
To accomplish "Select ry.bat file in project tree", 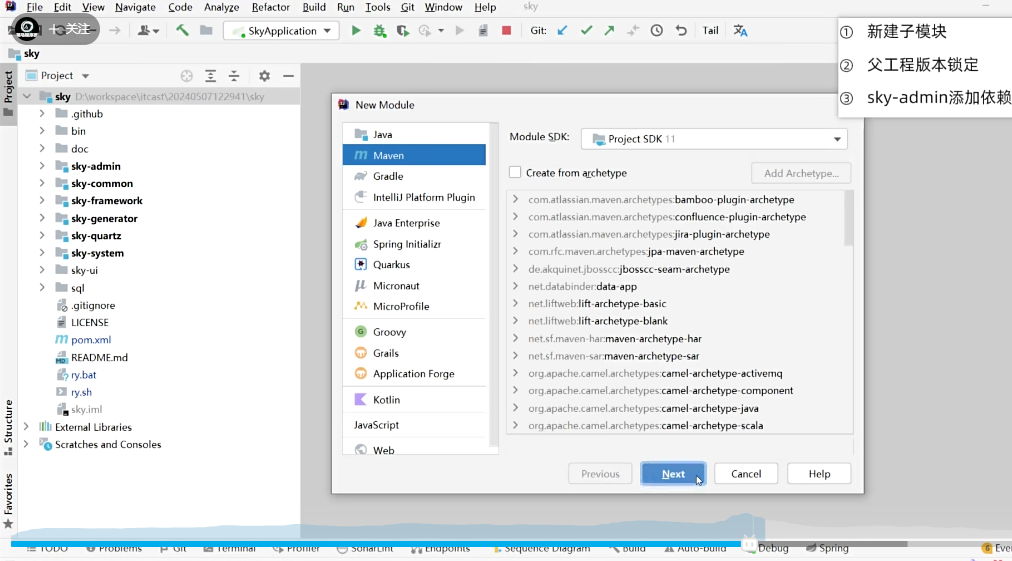I will (83, 374).
